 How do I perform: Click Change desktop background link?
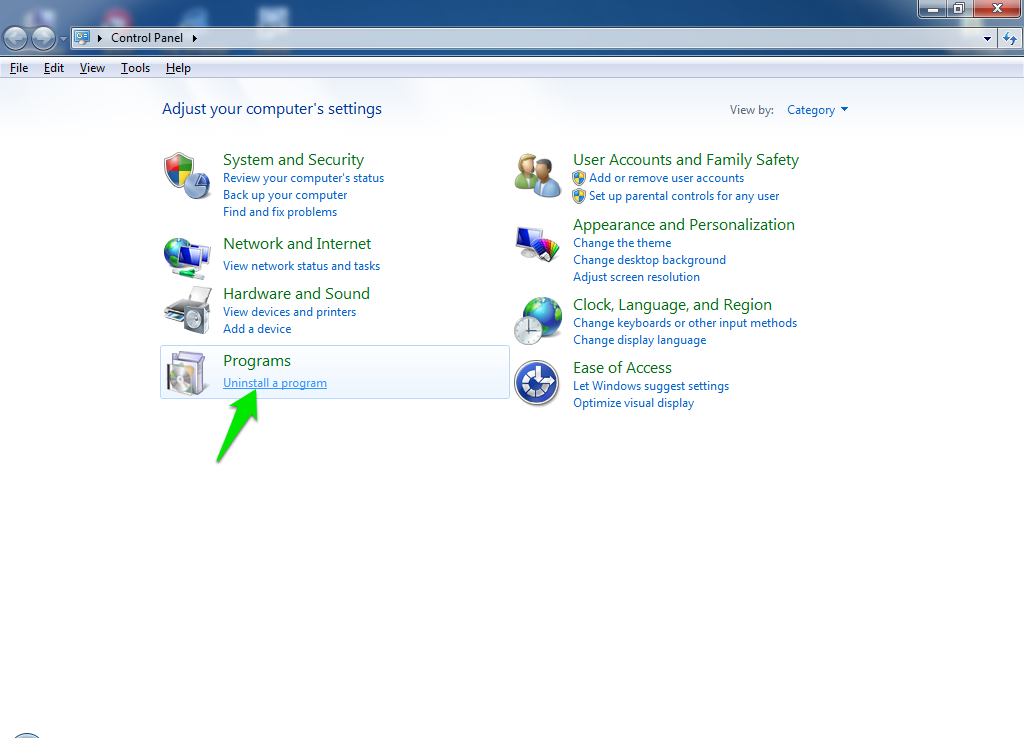649,260
